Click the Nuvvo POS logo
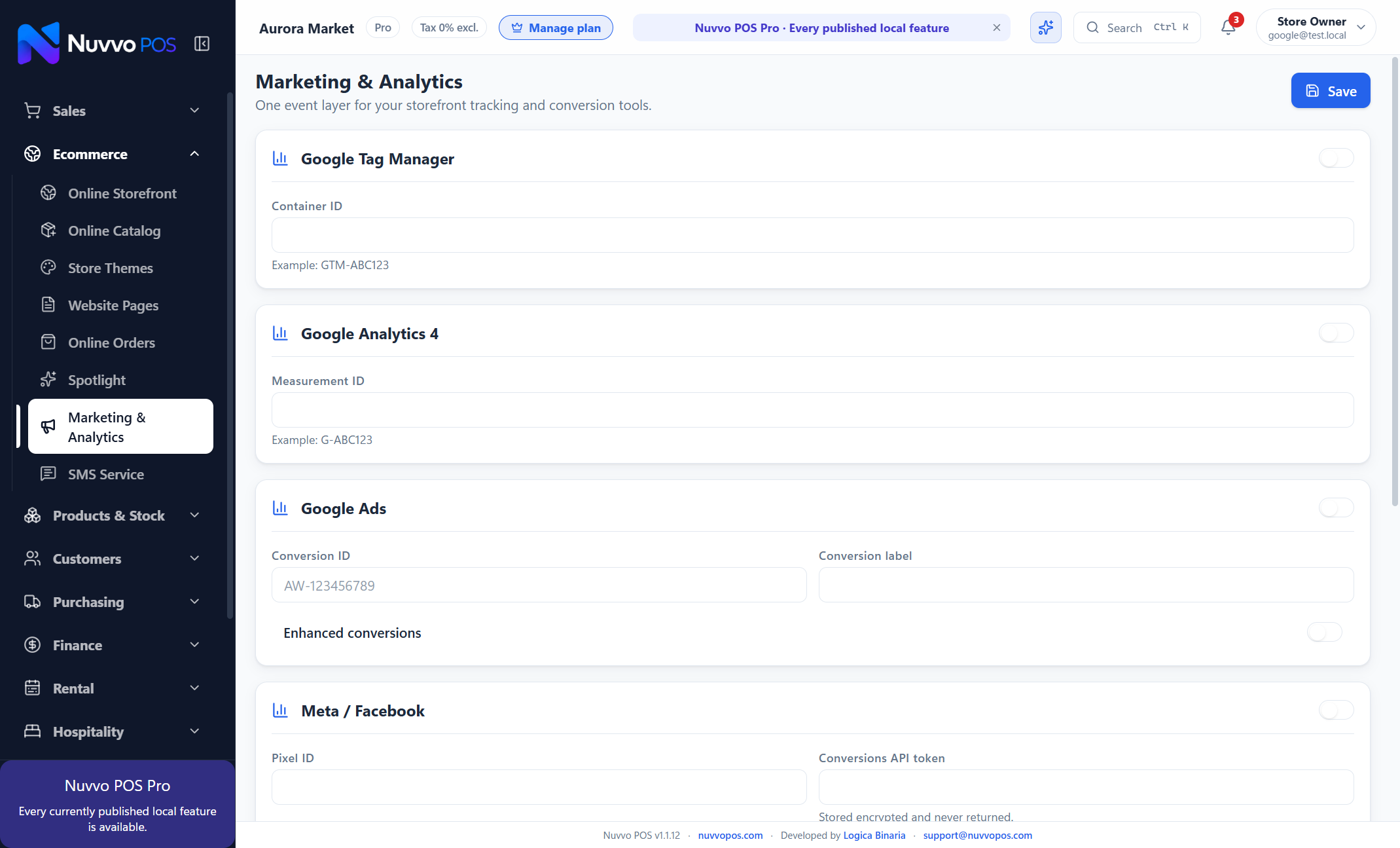The image size is (1400, 848). pyautogui.click(x=97, y=43)
